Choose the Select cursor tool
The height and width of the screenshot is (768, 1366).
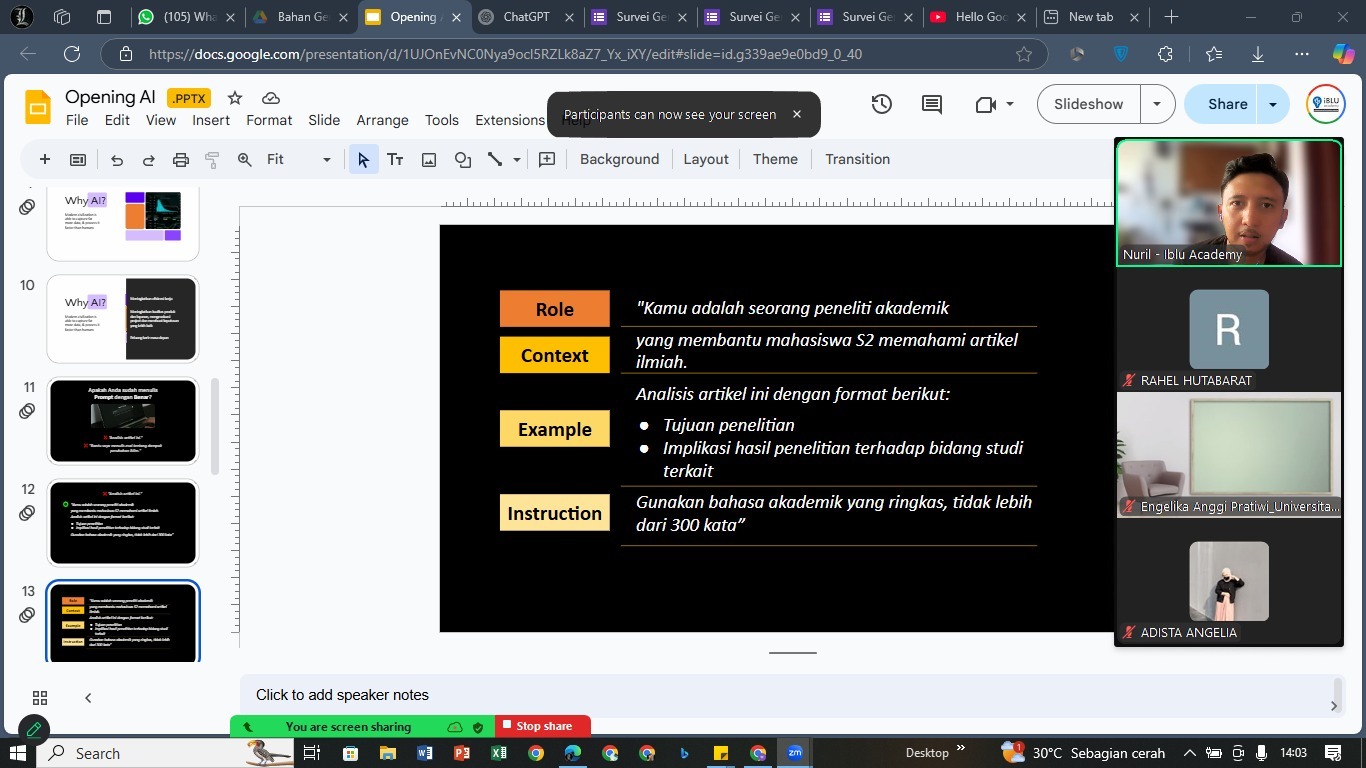(x=363, y=160)
